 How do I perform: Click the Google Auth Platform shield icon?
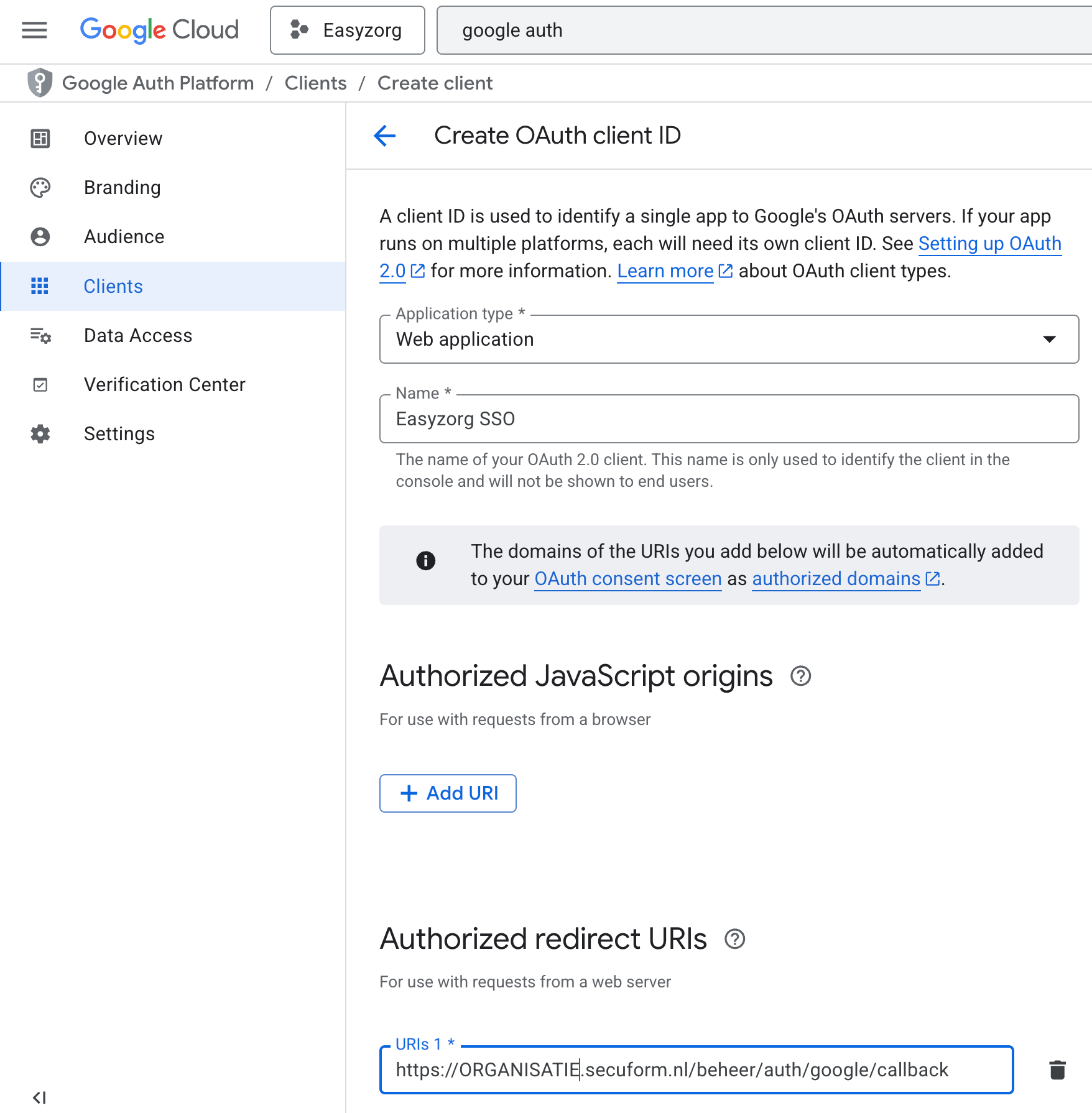tap(40, 83)
